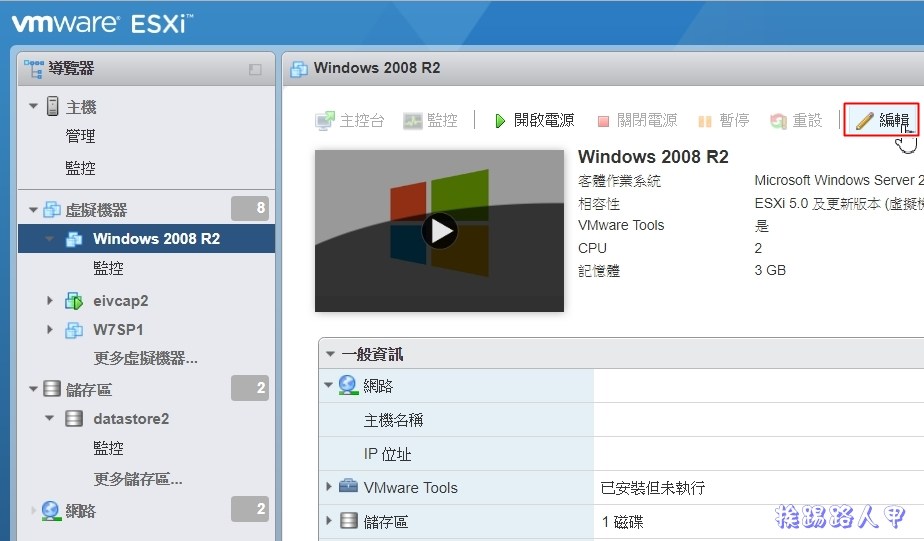
Task: Click the '已安裝但未執行' VMware Tools status
Action: 652,488
